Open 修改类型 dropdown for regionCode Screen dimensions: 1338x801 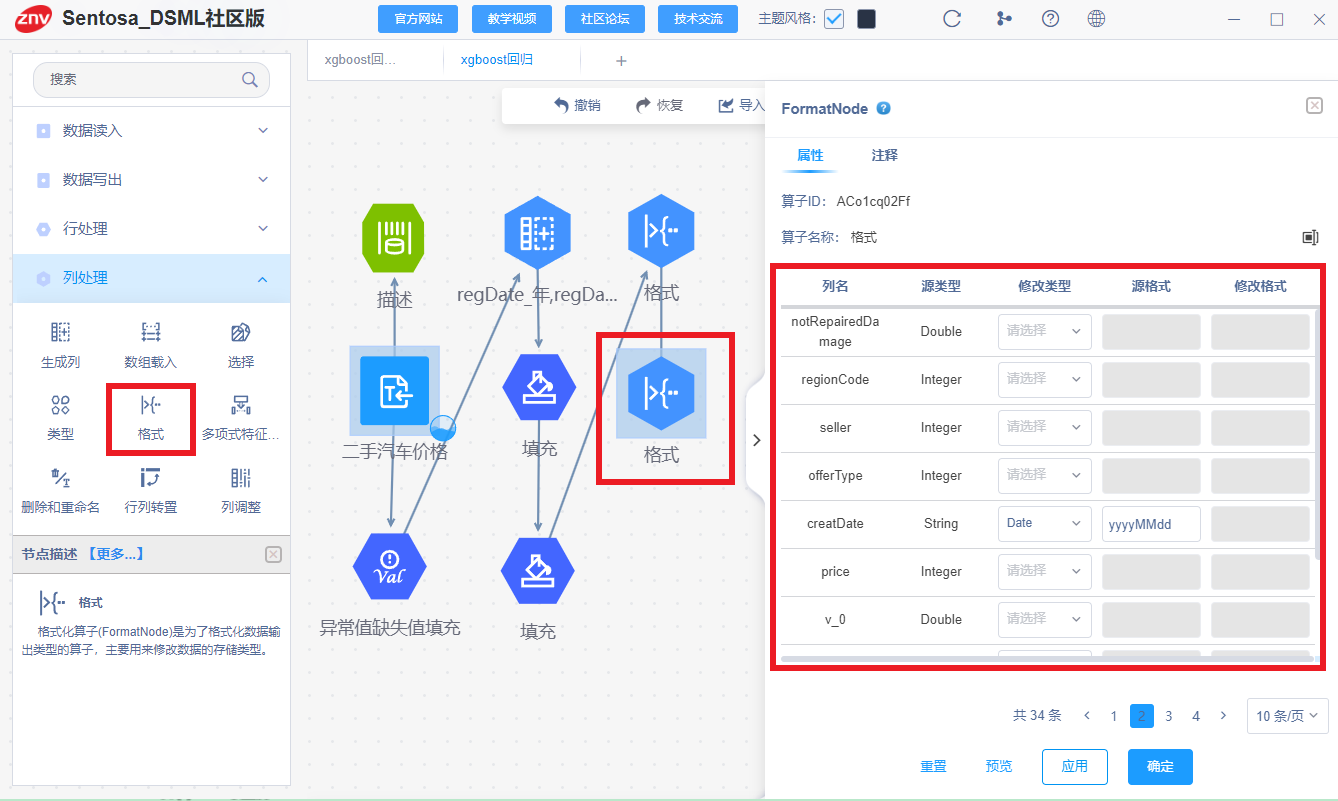coord(1045,379)
